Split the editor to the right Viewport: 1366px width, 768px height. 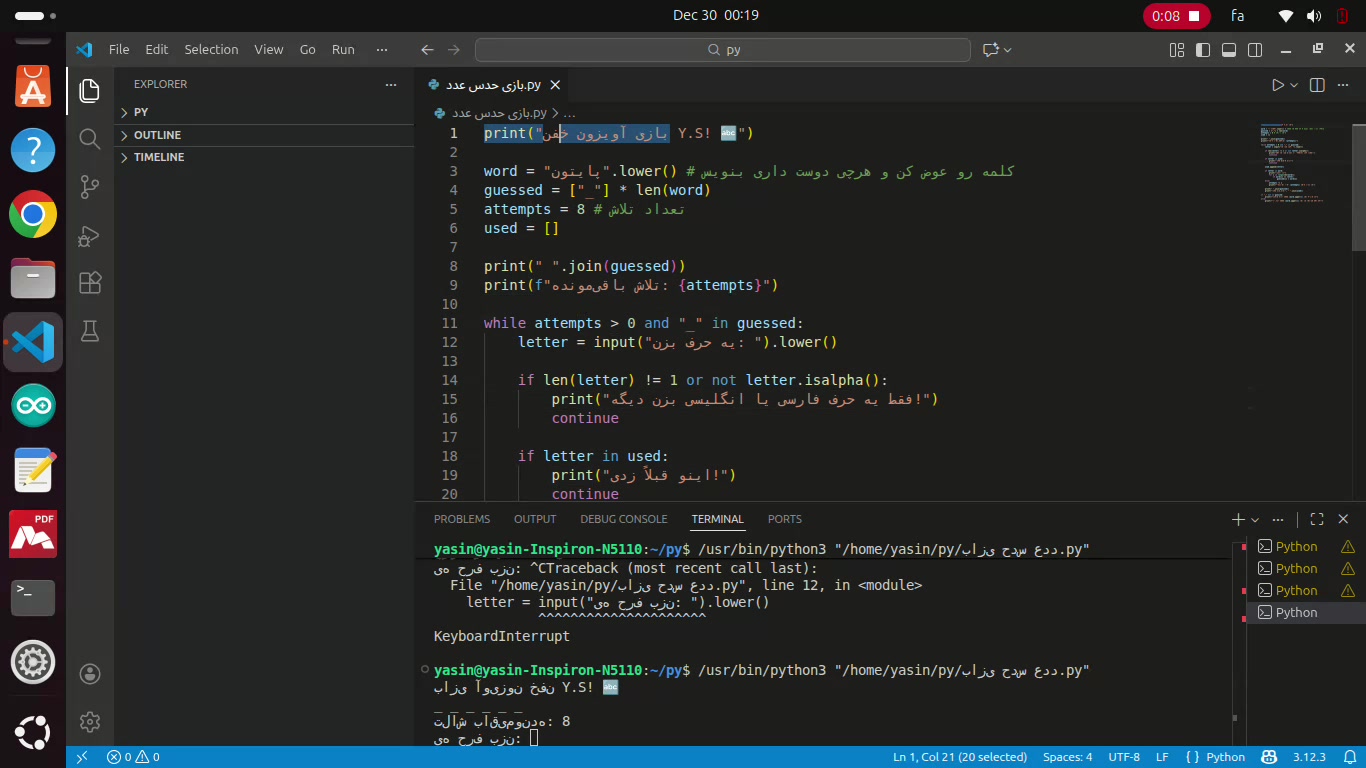(1317, 85)
